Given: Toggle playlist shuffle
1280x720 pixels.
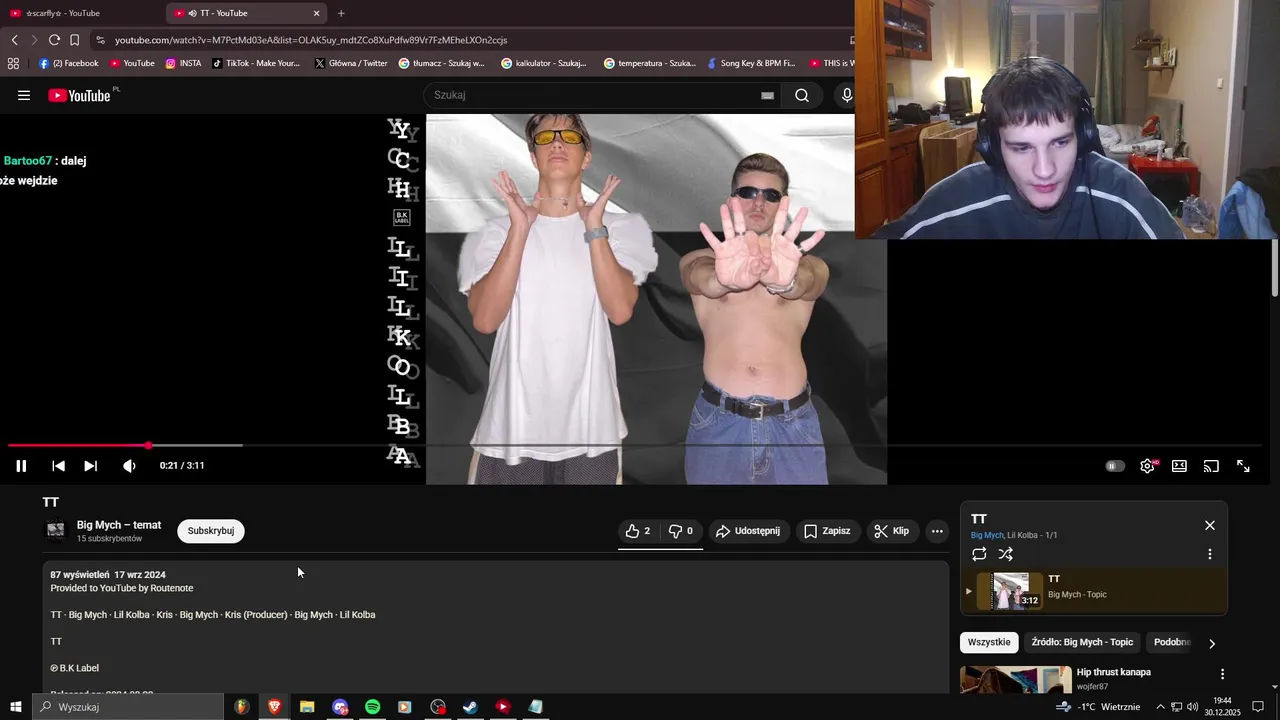Looking at the screenshot, I should 1006,554.
